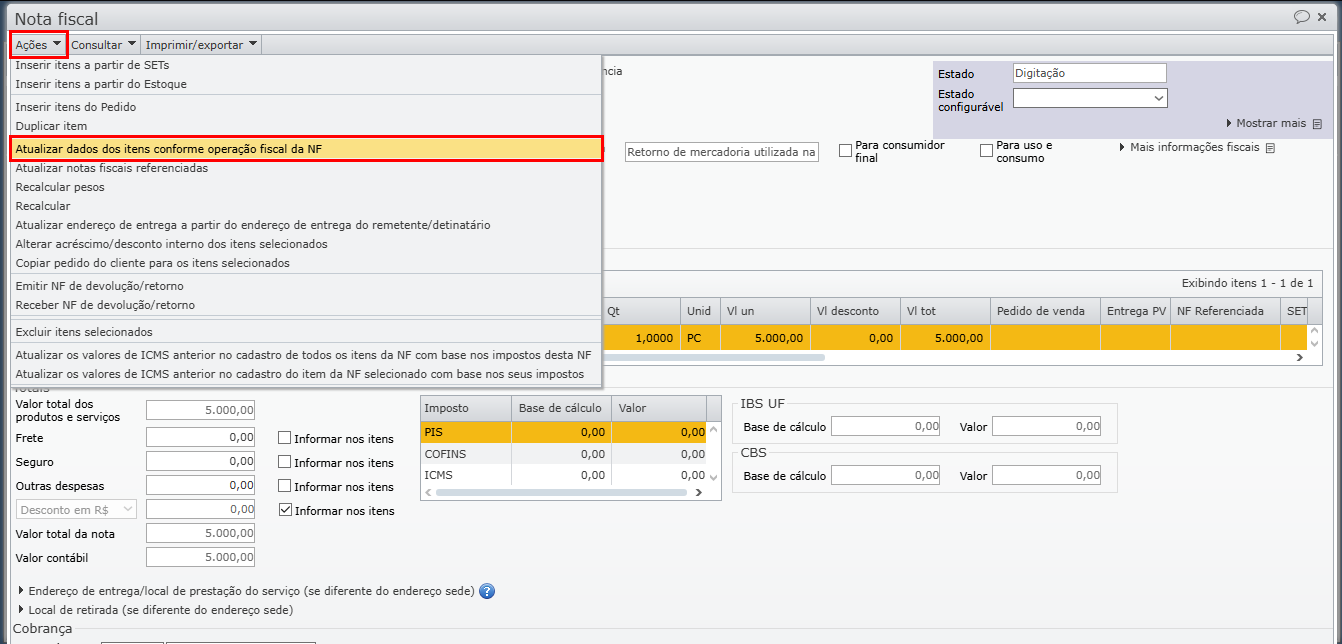The height and width of the screenshot is (644, 1342).
Task: Check the Para uso e consumo box
Action: (x=986, y=151)
